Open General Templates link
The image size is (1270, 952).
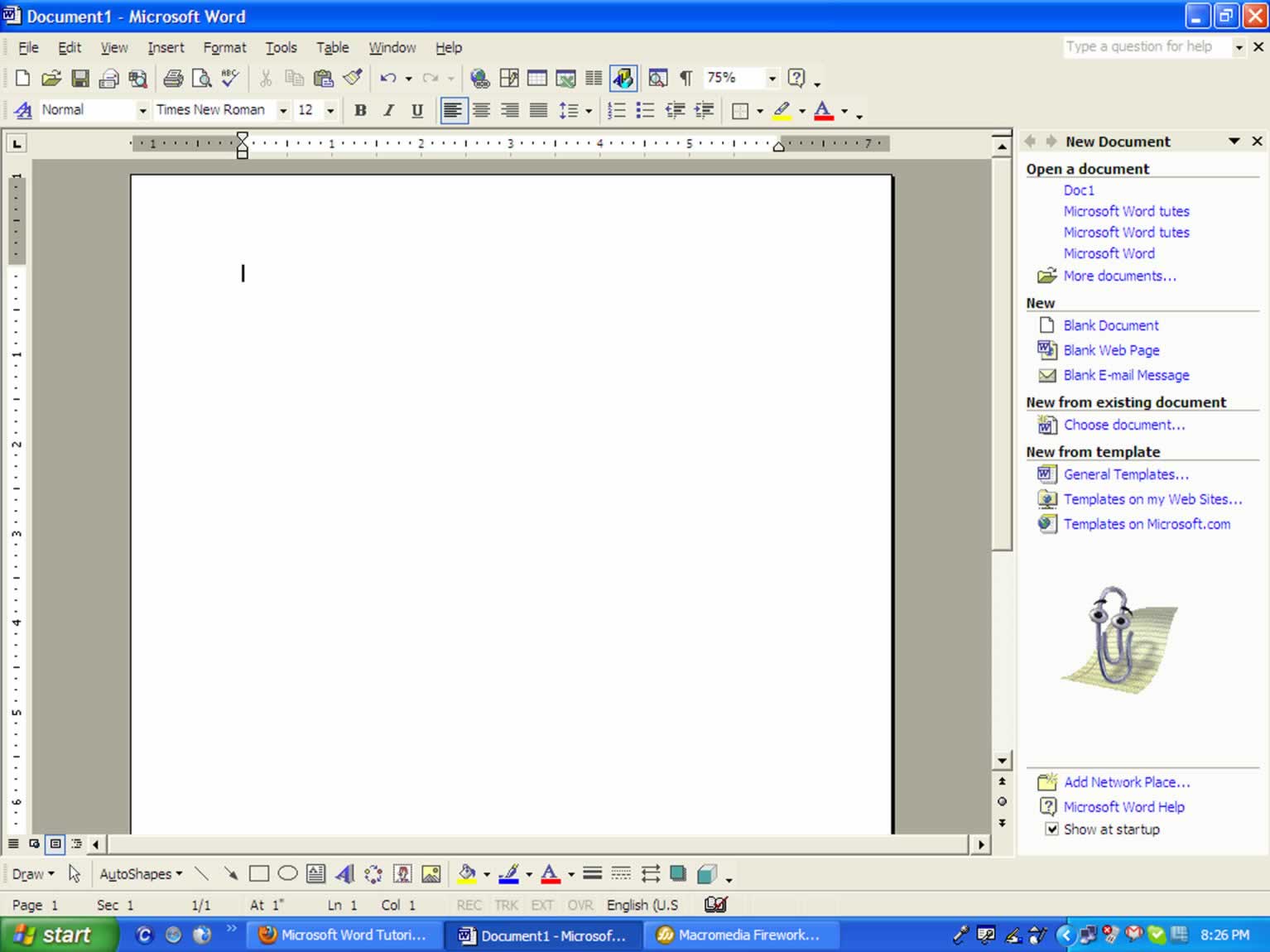(1126, 474)
